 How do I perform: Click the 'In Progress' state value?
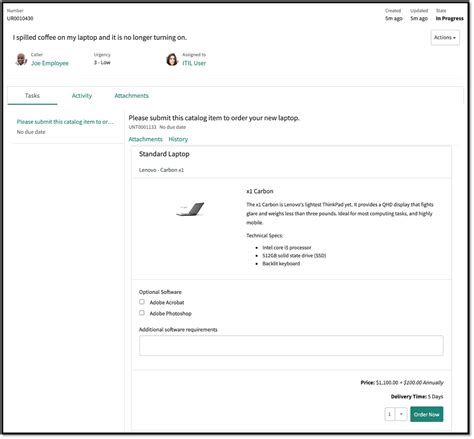point(449,18)
